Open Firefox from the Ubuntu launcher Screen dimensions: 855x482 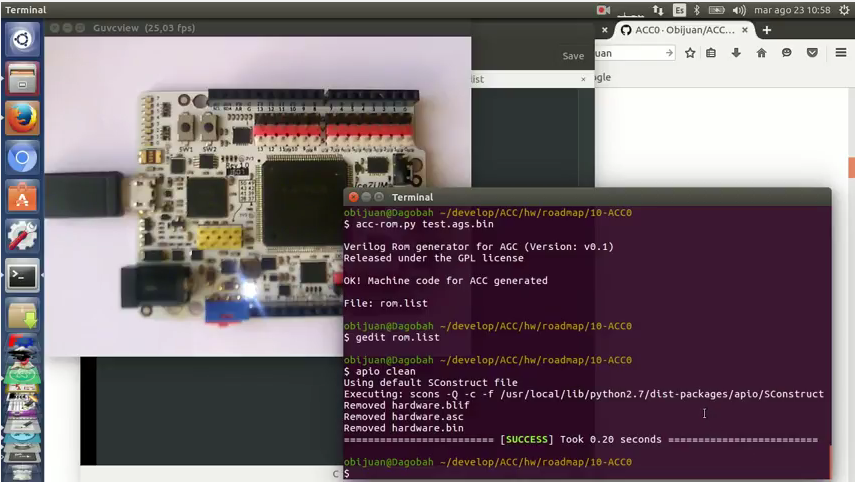22,118
